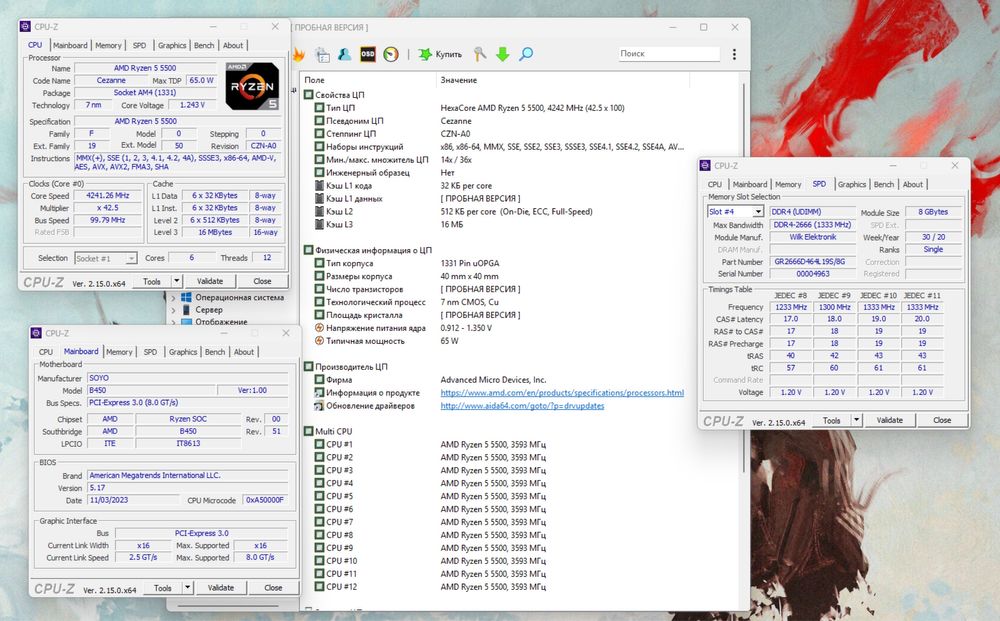Follow the aida64.com driver updates link
The width and height of the screenshot is (1000, 621).
pos(522,406)
